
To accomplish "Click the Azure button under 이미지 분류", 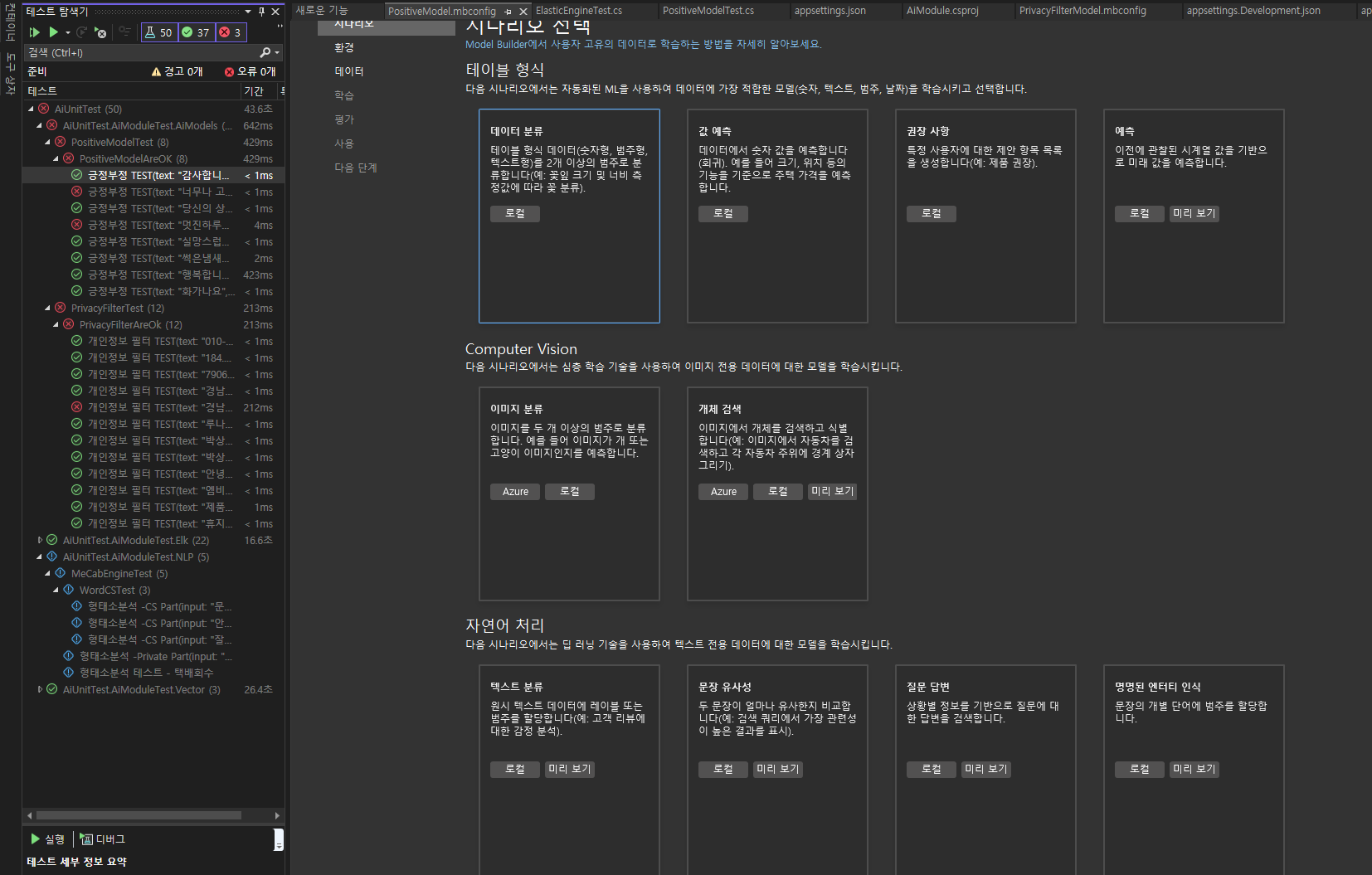I will pos(515,492).
